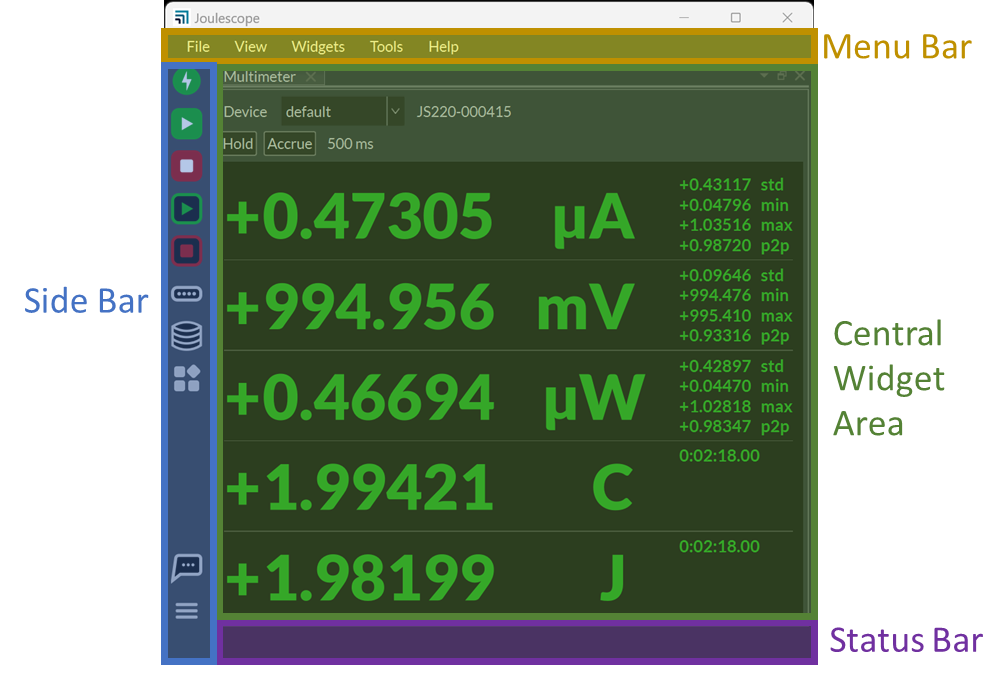This screenshot has height=685, width=1007.
Task: Click the Device dropdown arrow chevron
Action: (x=396, y=112)
